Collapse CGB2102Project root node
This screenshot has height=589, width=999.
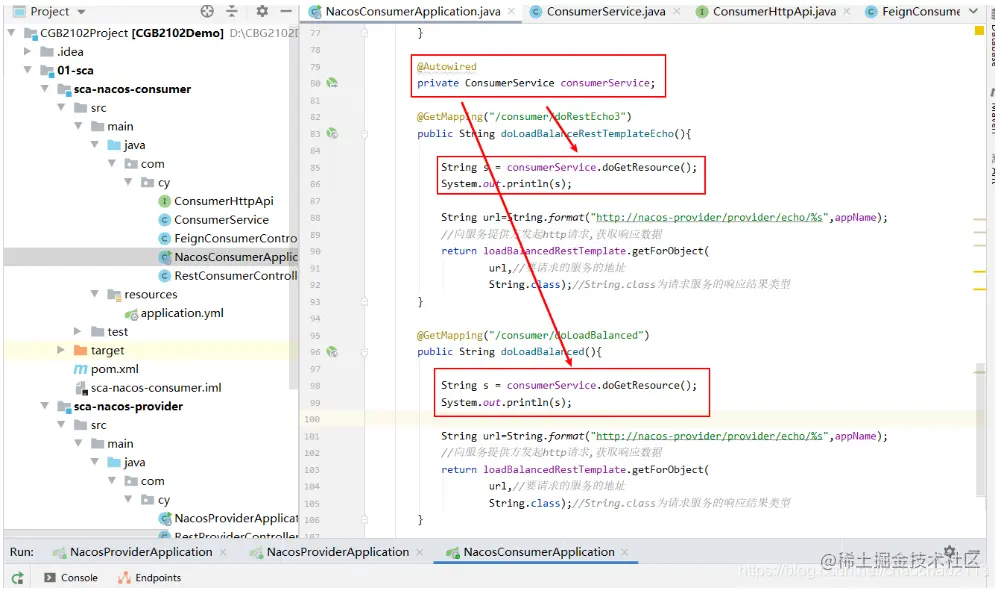coord(11,33)
